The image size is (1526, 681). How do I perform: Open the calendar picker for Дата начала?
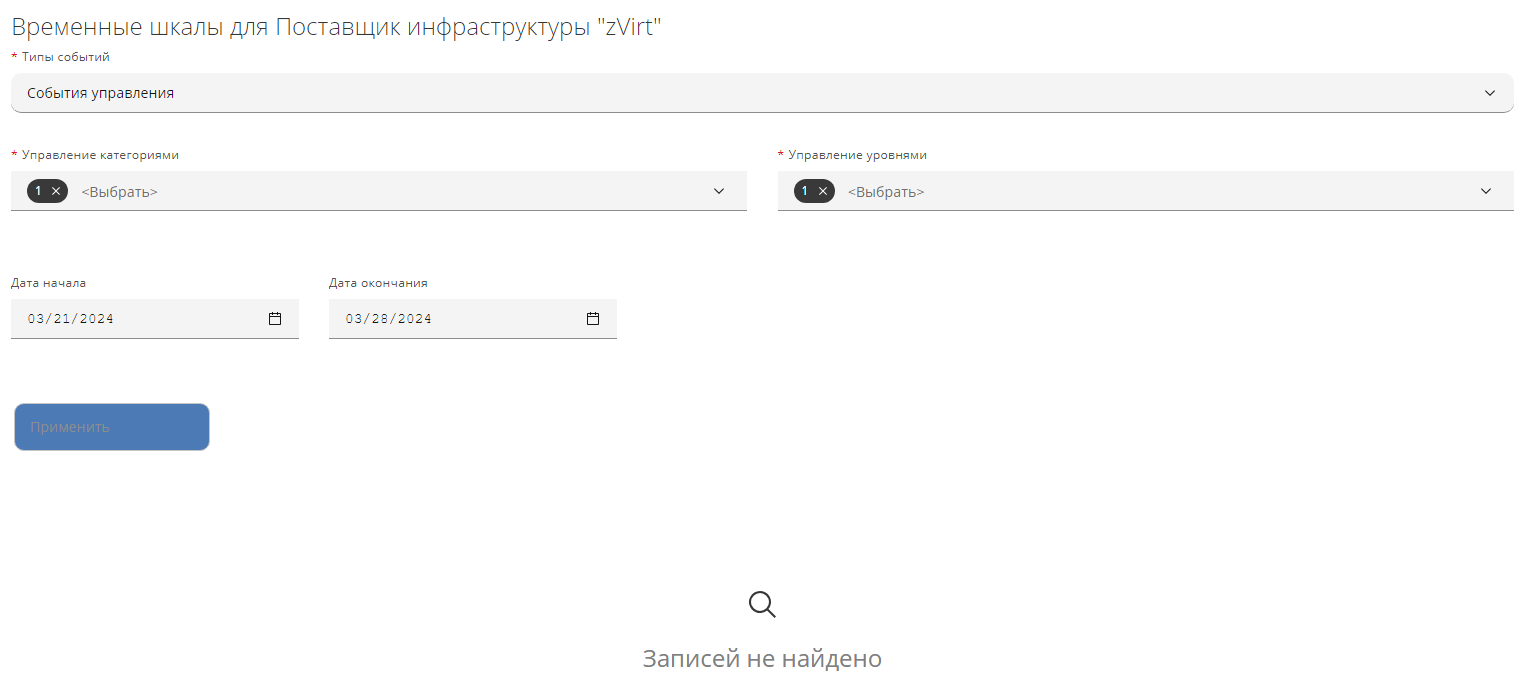[275, 319]
